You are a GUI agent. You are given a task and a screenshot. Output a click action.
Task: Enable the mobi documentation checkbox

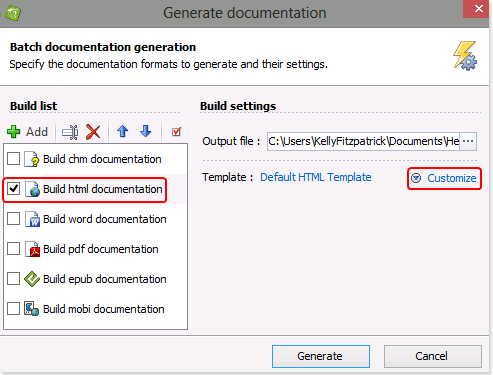[x=14, y=309]
